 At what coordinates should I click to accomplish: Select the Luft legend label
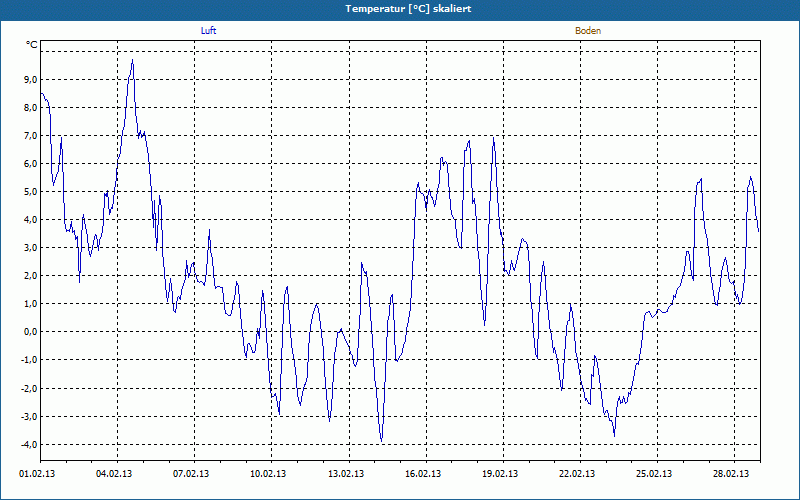208,31
